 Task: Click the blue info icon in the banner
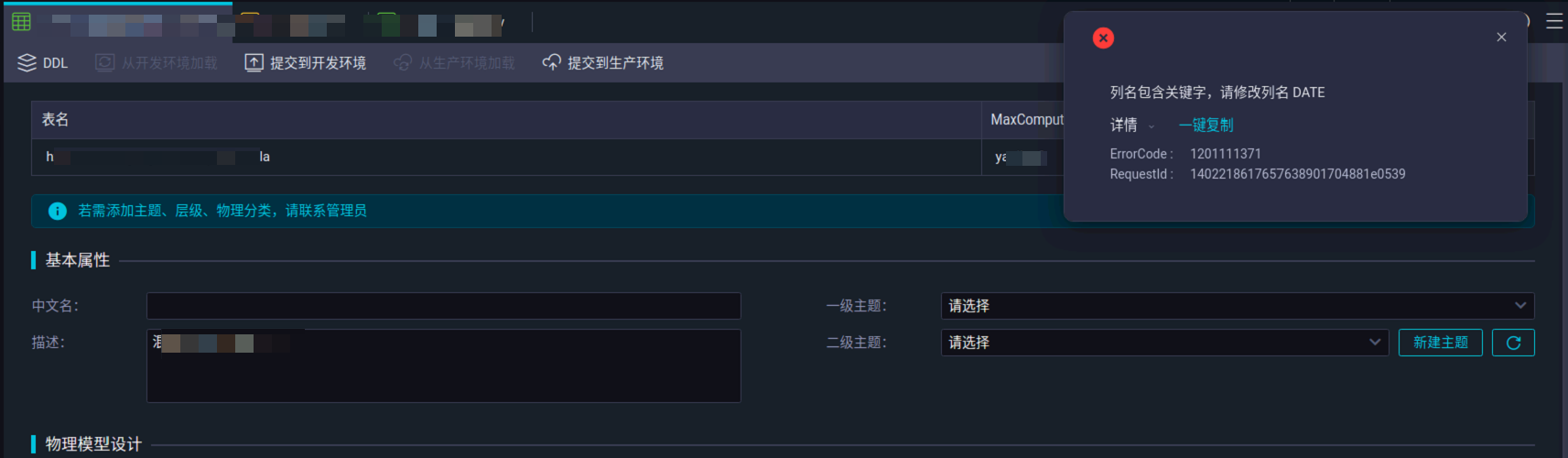(x=58, y=212)
